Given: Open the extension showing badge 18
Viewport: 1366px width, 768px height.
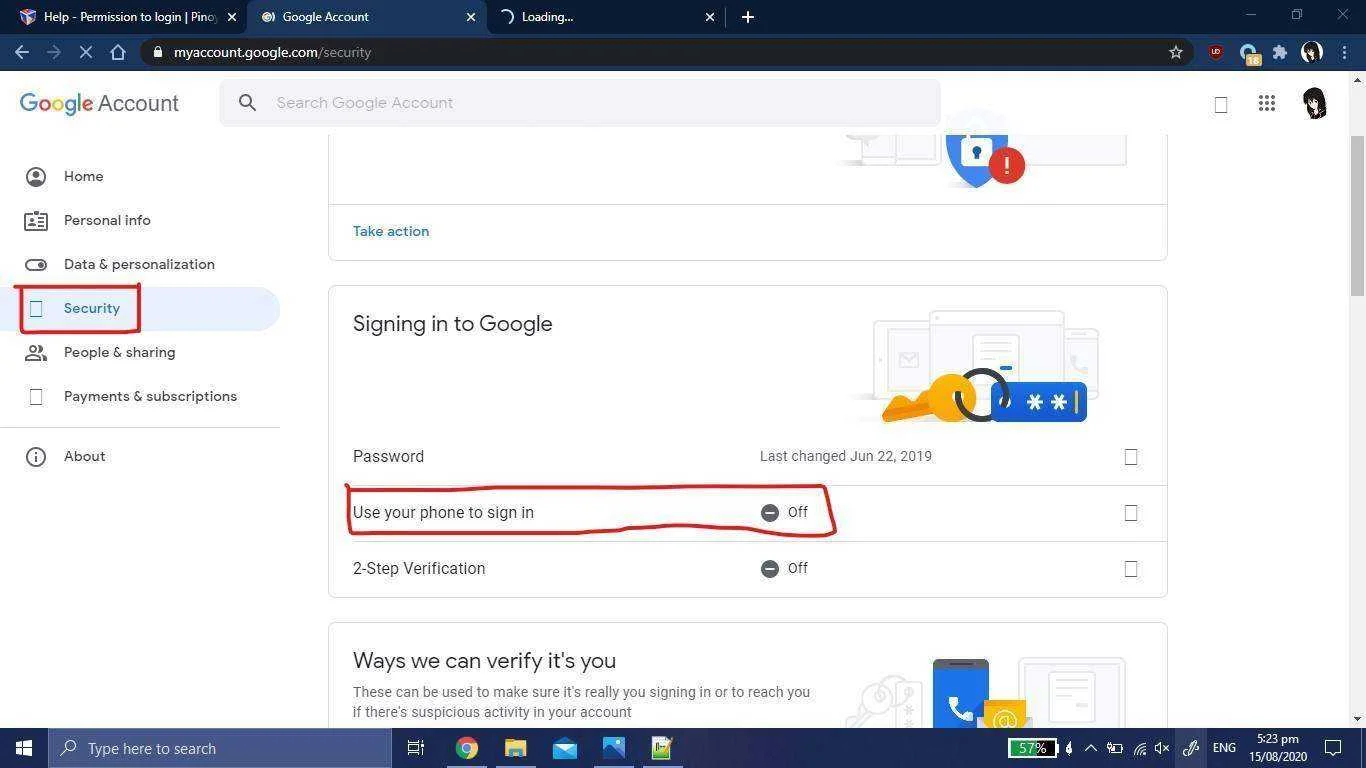Looking at the screenshot, I should click(1248, 53).
